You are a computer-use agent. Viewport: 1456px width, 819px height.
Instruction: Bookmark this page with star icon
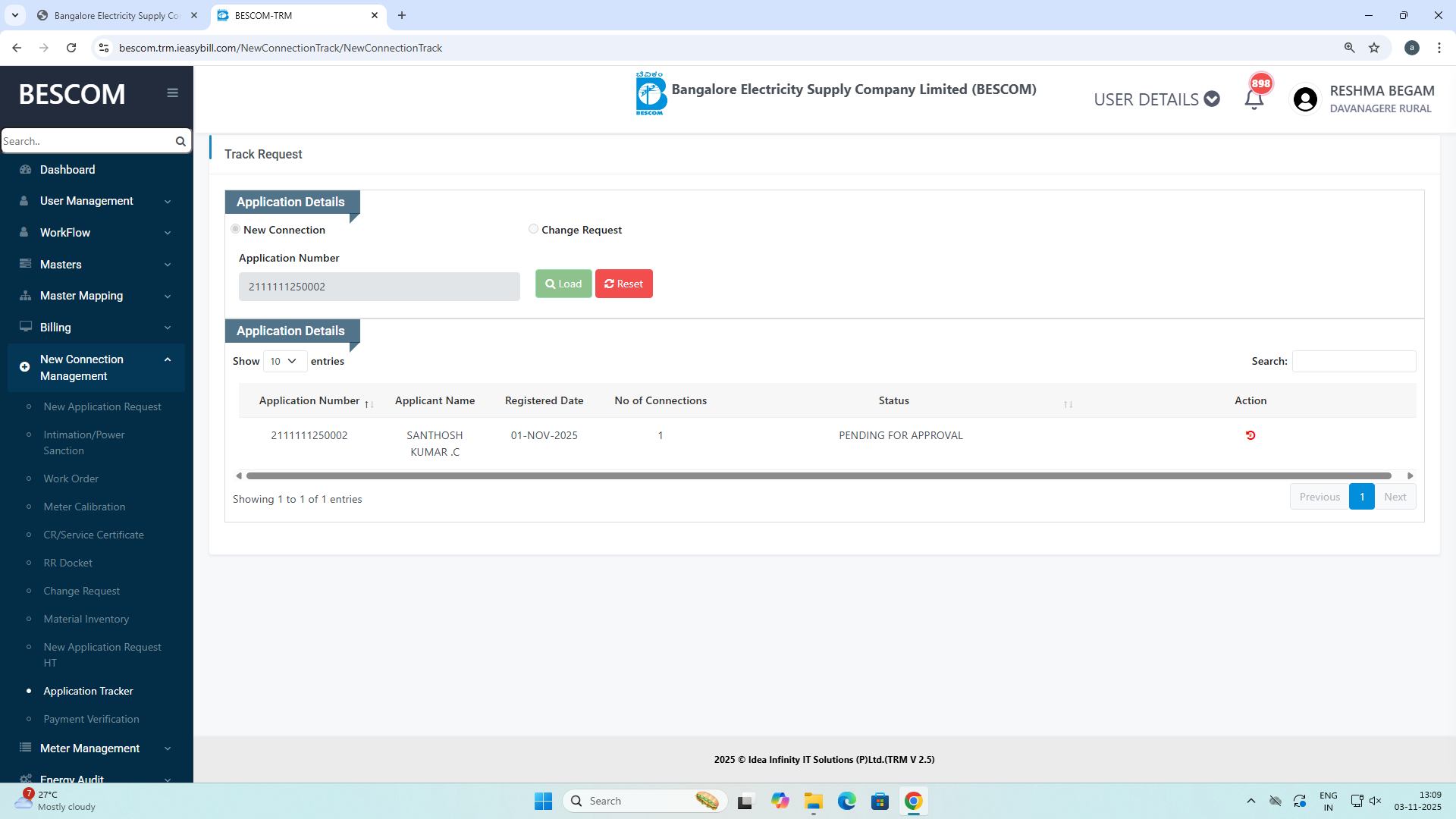[1374, 48]
